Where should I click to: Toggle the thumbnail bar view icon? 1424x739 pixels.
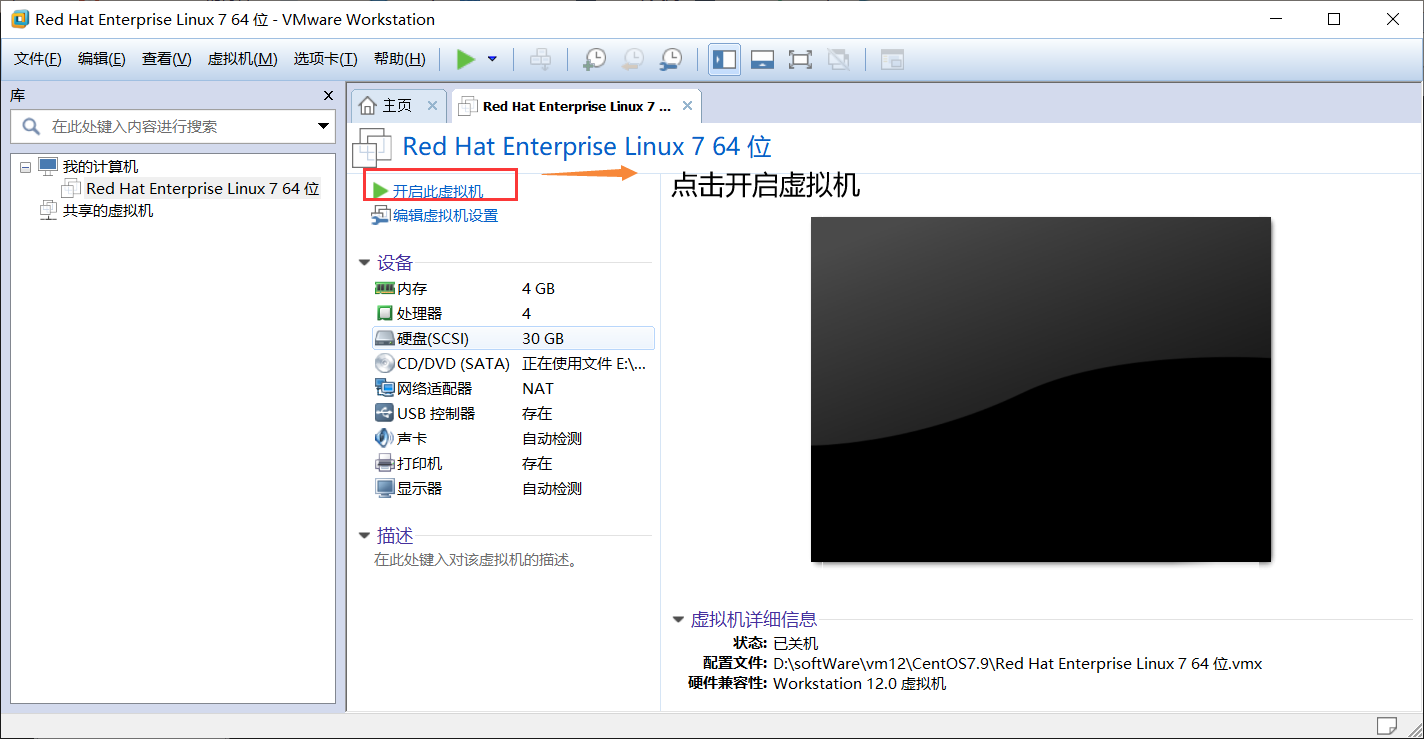[762, 59]
